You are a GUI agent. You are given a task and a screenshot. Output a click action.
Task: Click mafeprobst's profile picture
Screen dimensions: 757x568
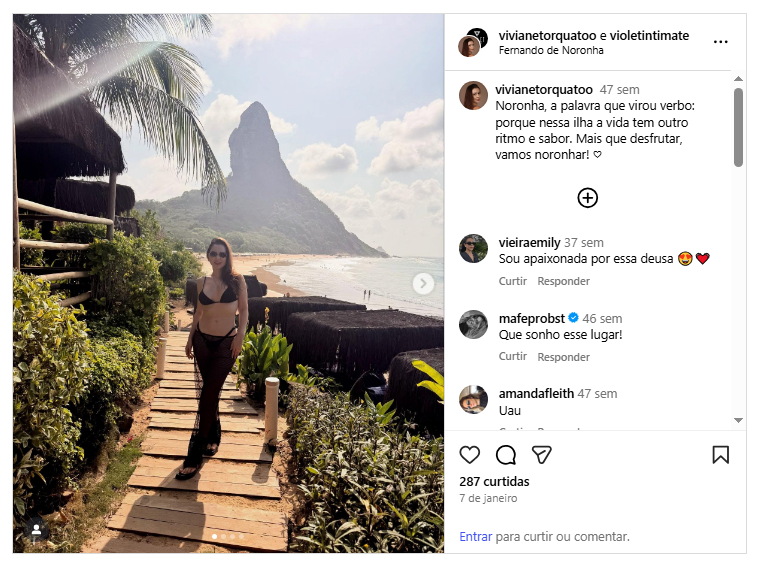coord(473,324)
